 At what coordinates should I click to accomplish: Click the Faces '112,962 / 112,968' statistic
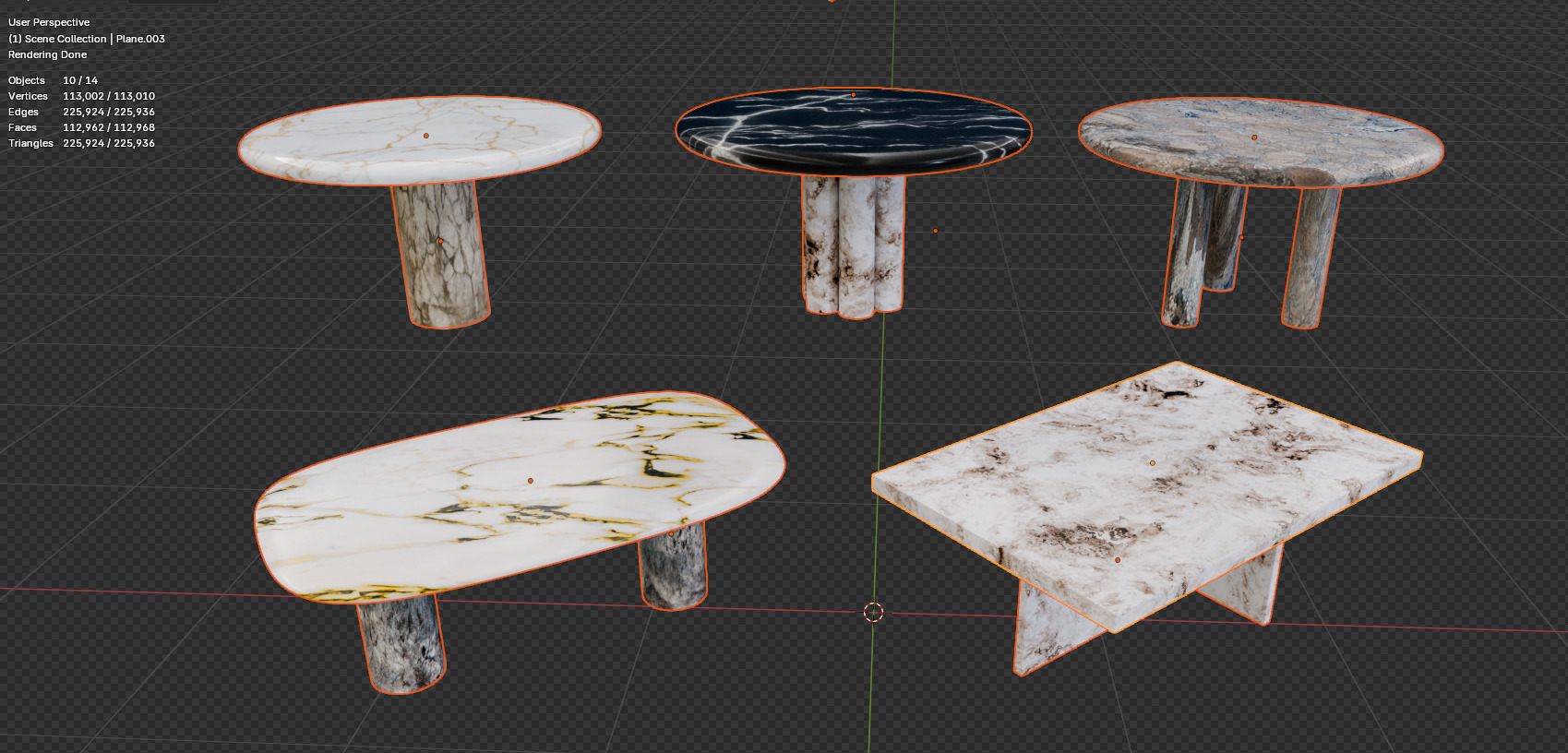(x=109, y=127)
